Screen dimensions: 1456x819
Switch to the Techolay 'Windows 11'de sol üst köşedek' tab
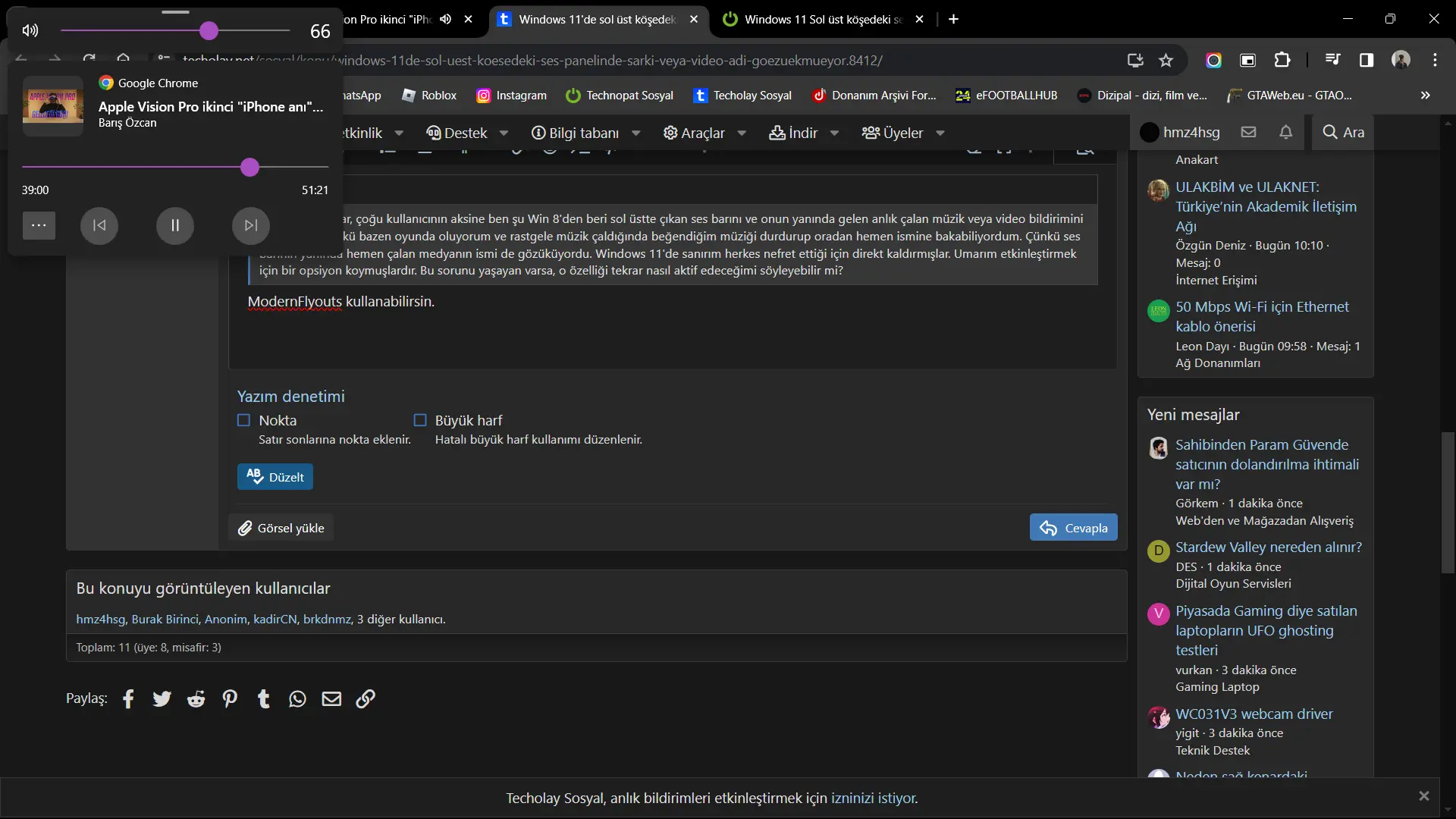598,19
